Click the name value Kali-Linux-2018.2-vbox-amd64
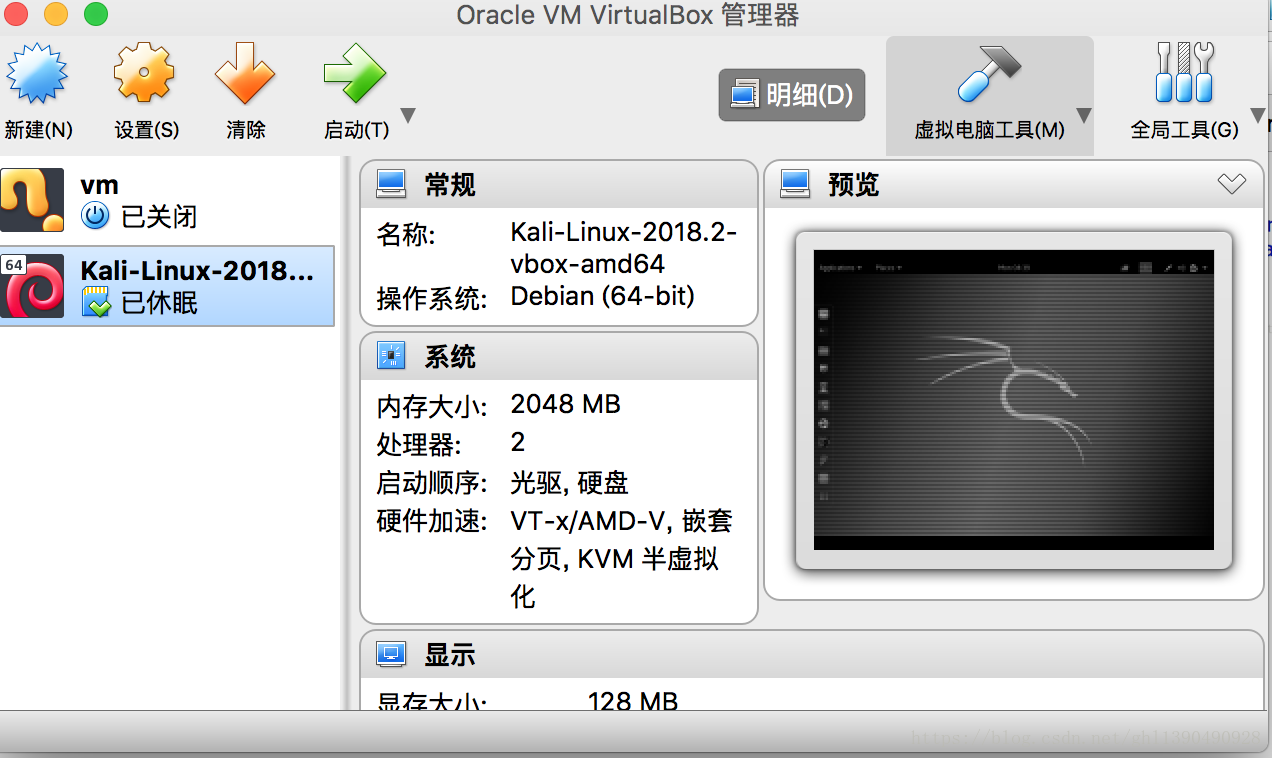This screenshot has width=1272, height=758. coord(623,248)
